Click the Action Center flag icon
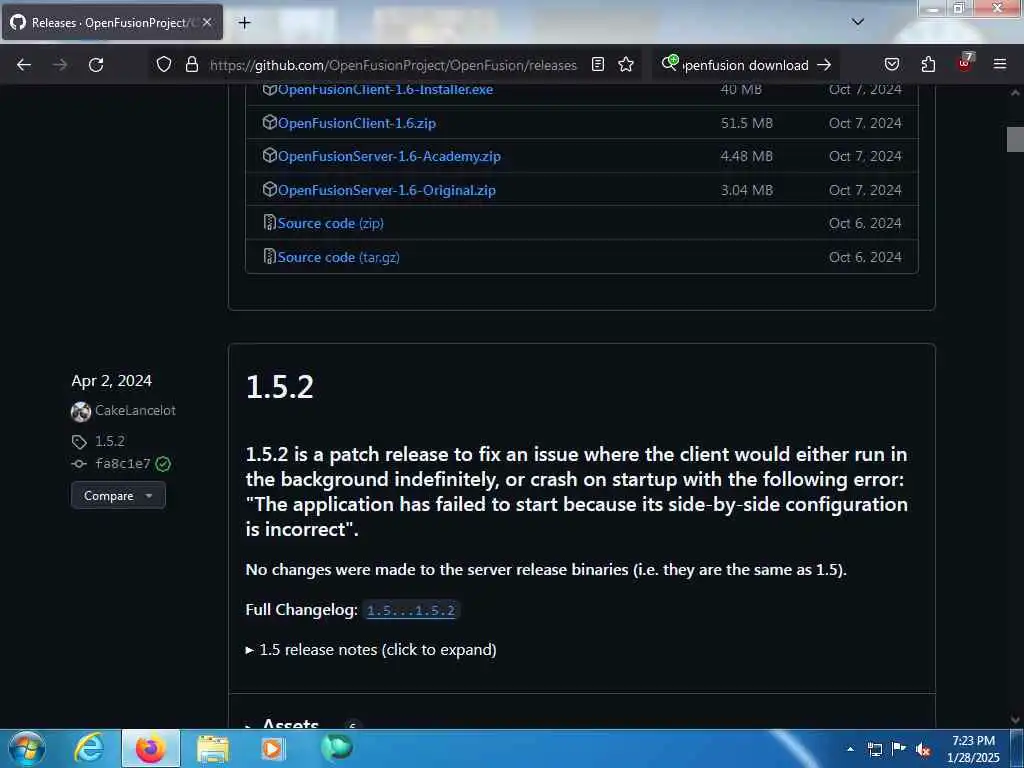The width and height of the screenshot is (1024, 768). (x=899, y=749)
